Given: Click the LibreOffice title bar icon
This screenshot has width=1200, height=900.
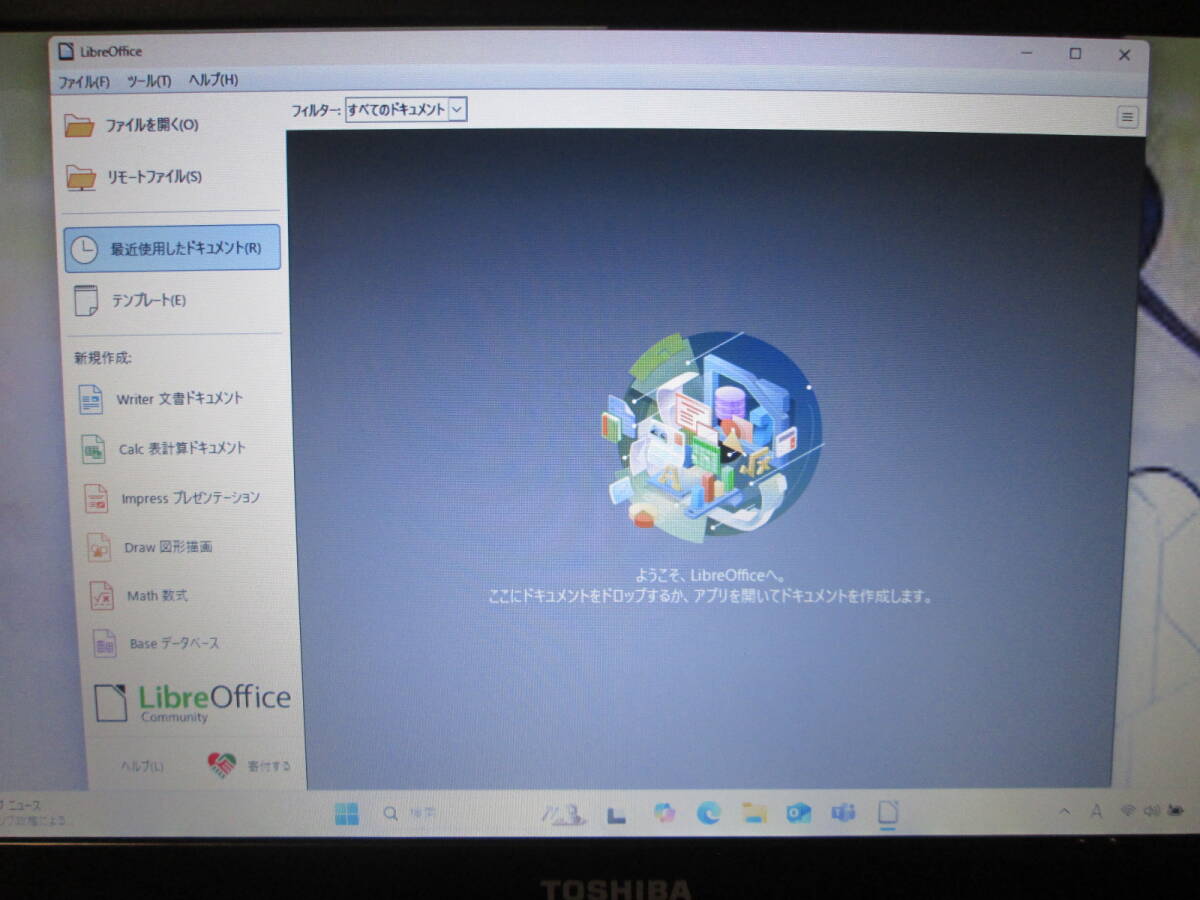Looking at the screenshot, I should click(66, 52).
